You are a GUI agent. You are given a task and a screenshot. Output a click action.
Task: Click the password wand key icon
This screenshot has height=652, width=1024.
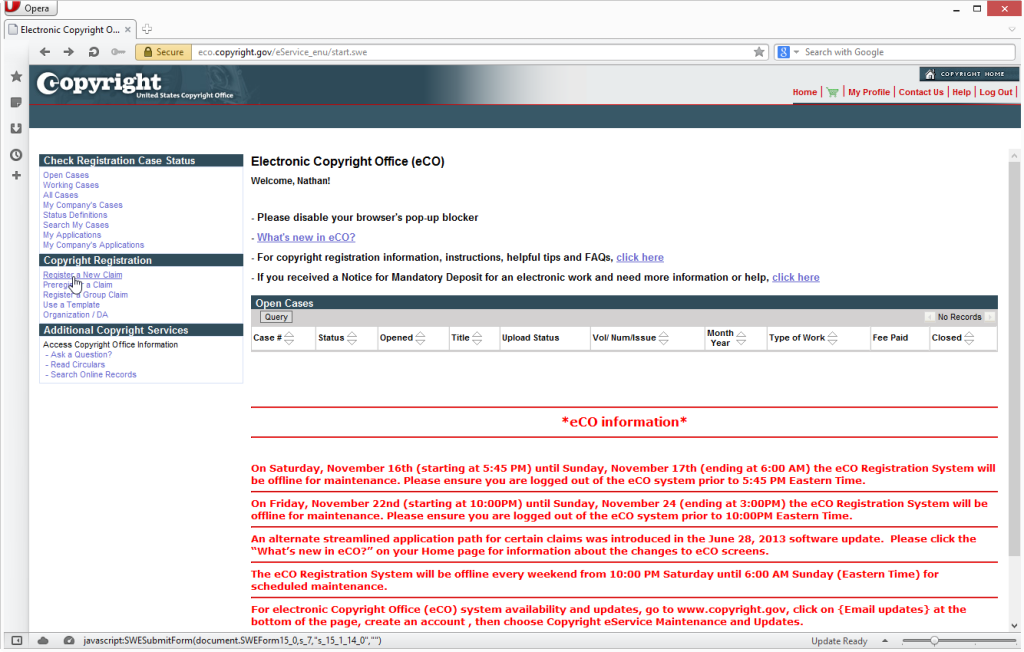(x=118, y=52)
